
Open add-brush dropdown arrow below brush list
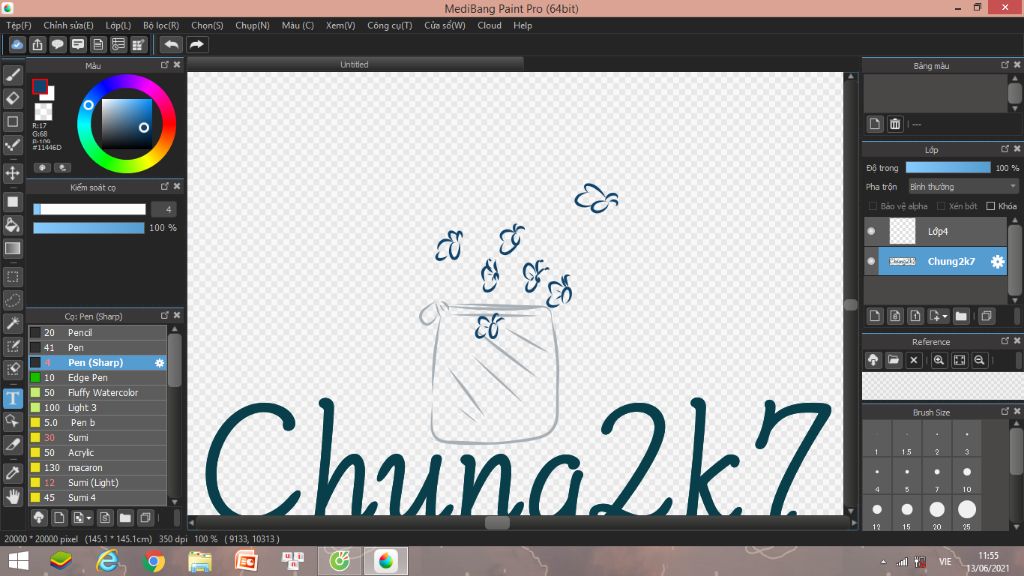tap(89, 519)
